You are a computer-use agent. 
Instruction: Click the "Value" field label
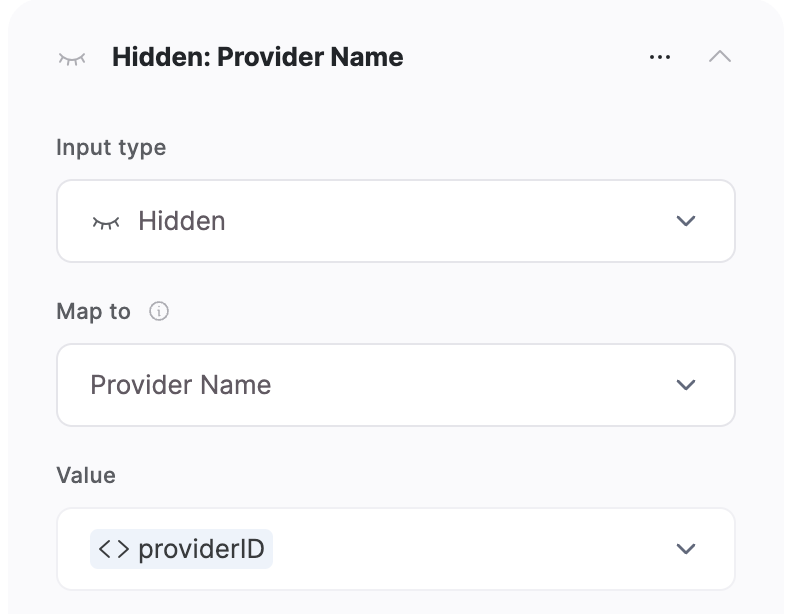pos(86,475)
